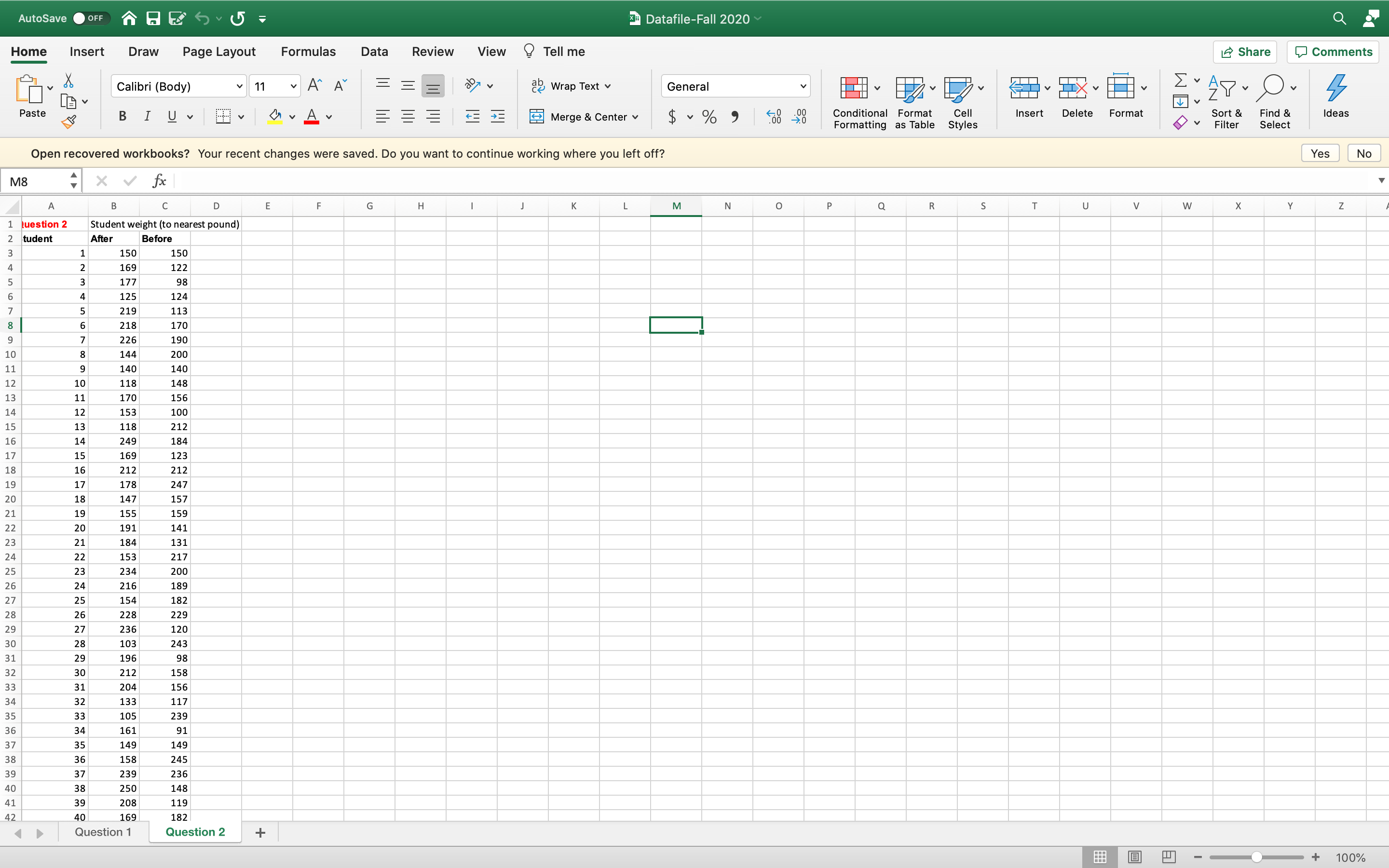1389x868 pixels.
Task: Expand the Fill Color dropdown arrow
Action: pyautogui.click(x=292, y=117)
